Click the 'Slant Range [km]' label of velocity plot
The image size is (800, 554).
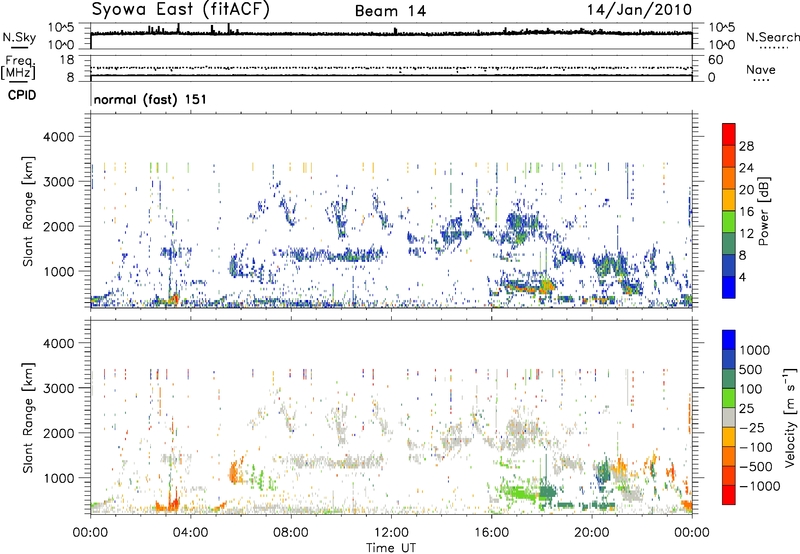coord(28,418)
